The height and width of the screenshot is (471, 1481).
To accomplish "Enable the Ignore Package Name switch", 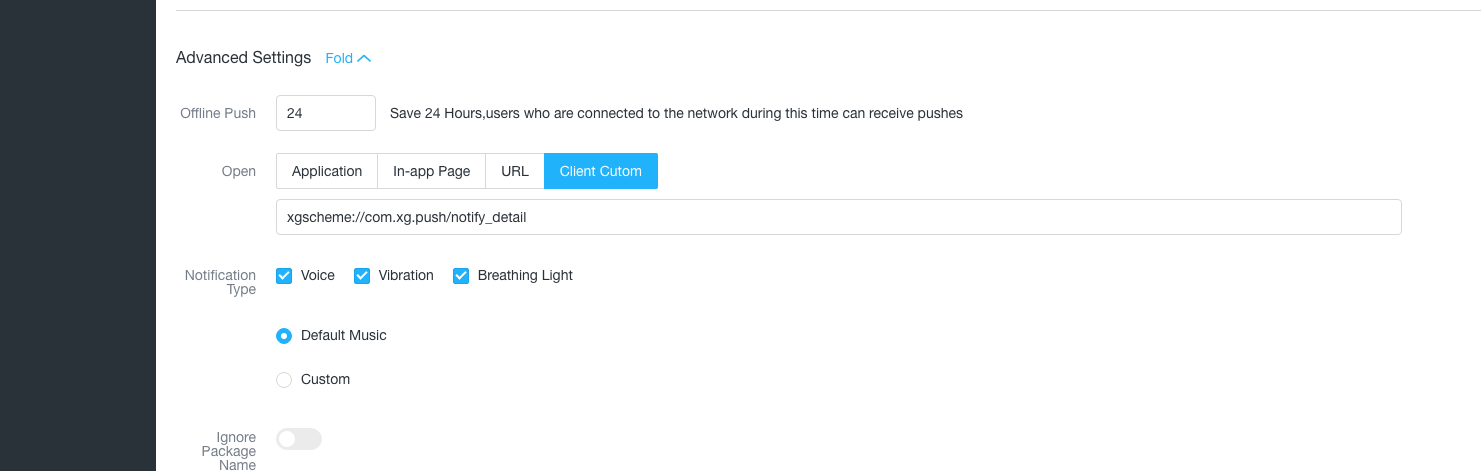I will click(x=299, y=439).
